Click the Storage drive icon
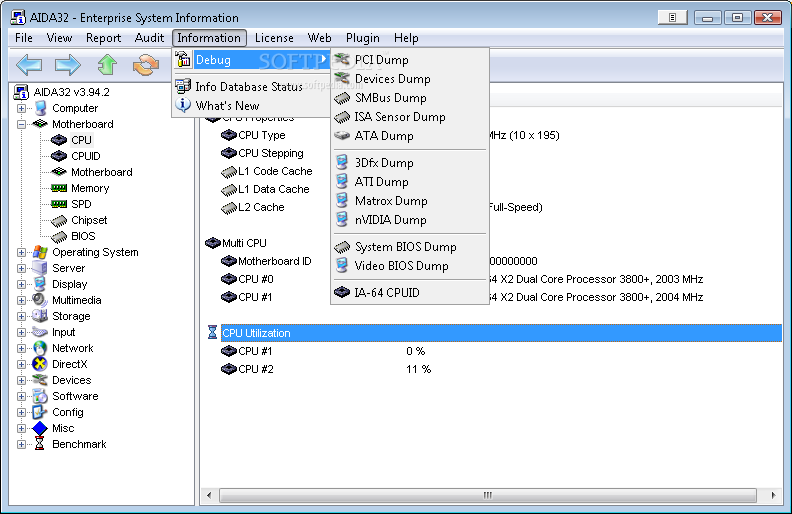The height and width of the screenshot is (514, 792). coord(40,316)
